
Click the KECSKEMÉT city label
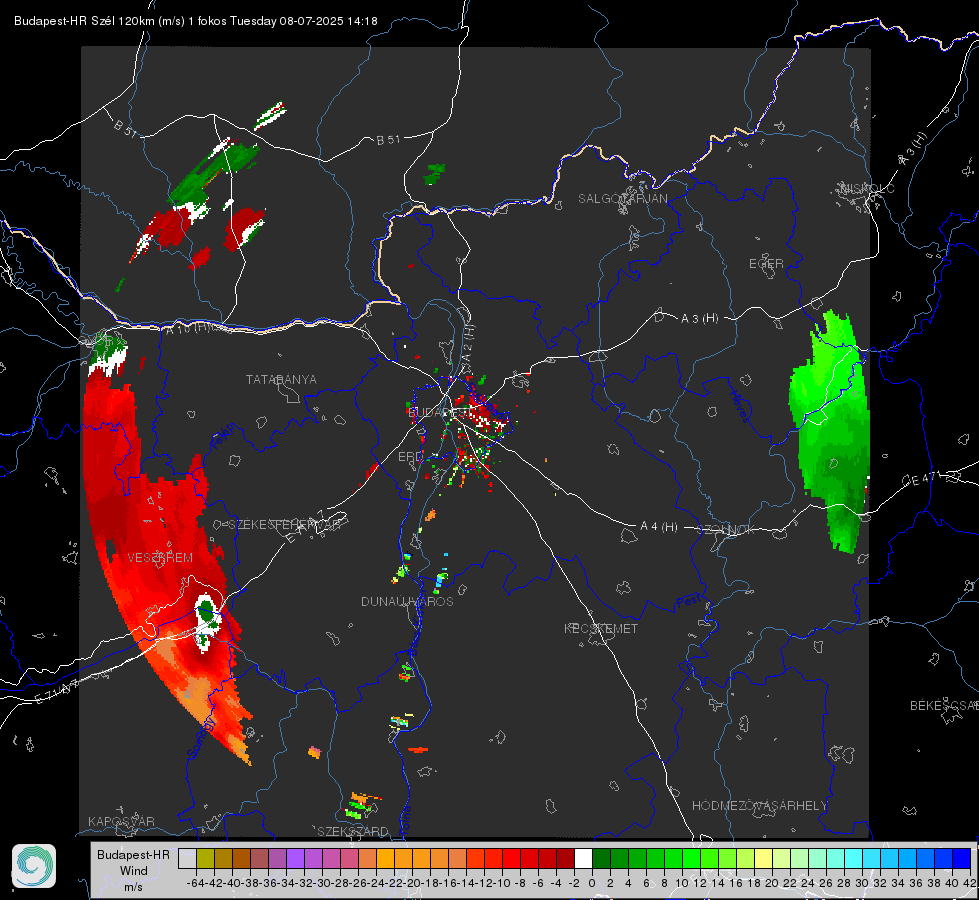coord(601,628)
